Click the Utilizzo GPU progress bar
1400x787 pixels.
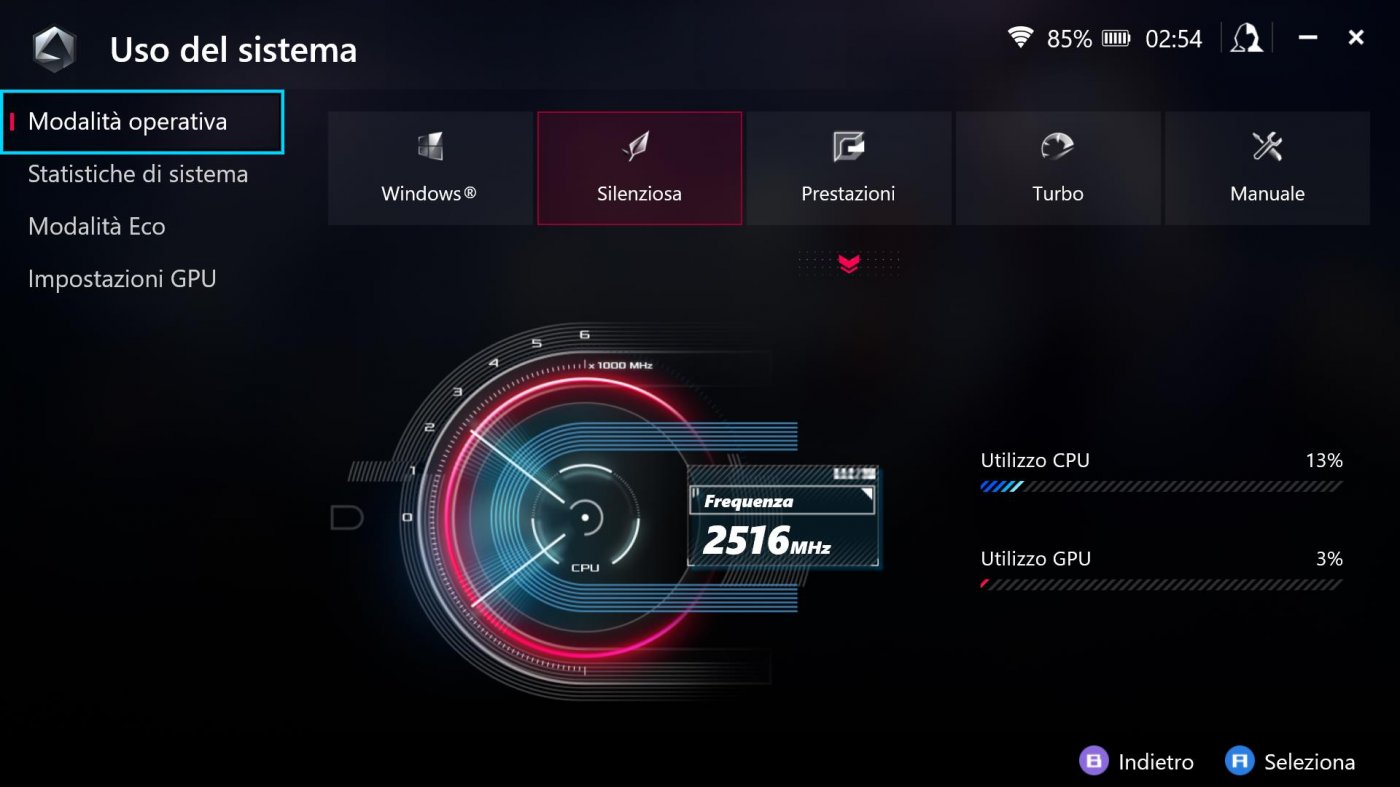[1162, 584]
